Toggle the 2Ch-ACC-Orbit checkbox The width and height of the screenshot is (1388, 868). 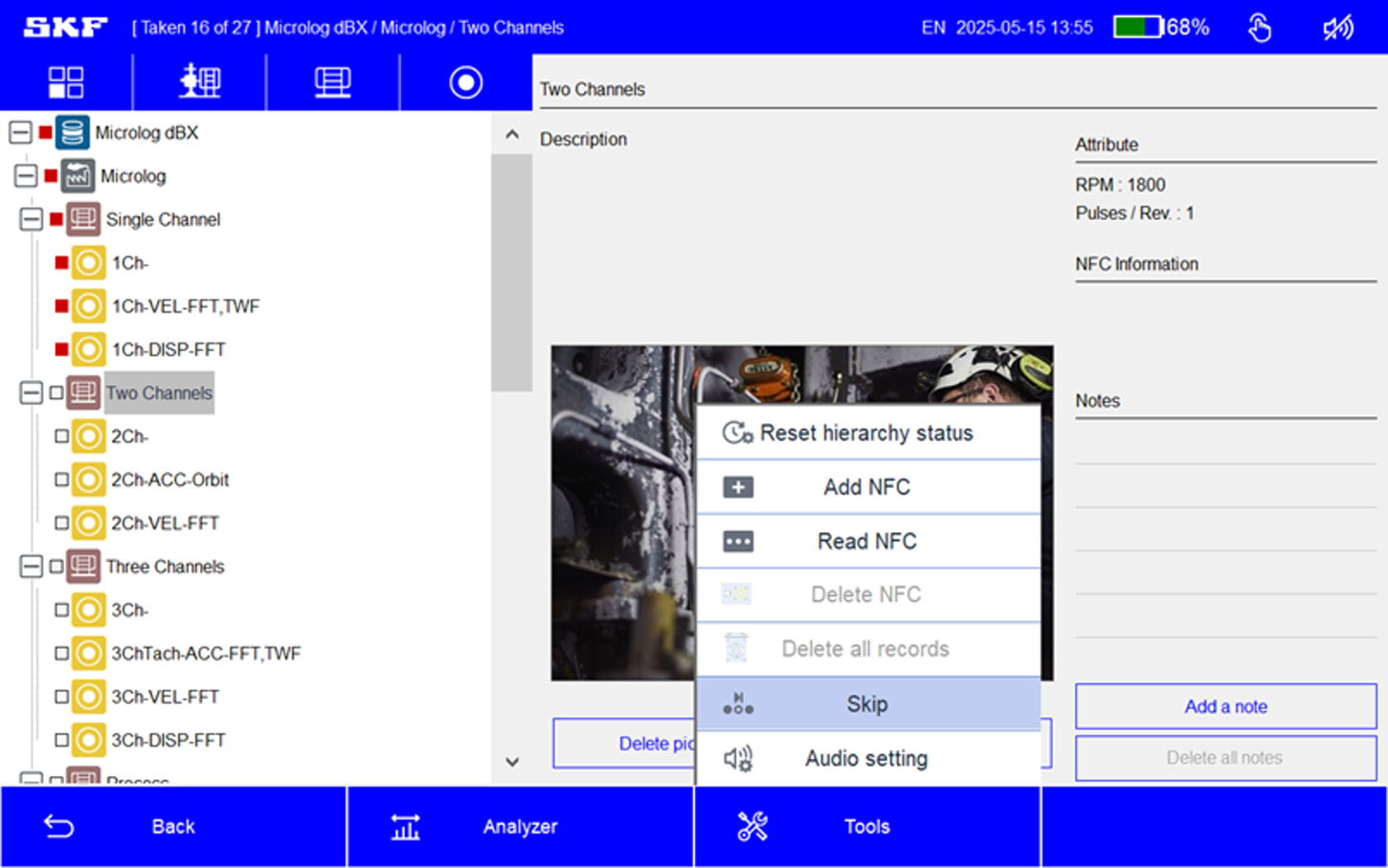click(x=62, y=479)
